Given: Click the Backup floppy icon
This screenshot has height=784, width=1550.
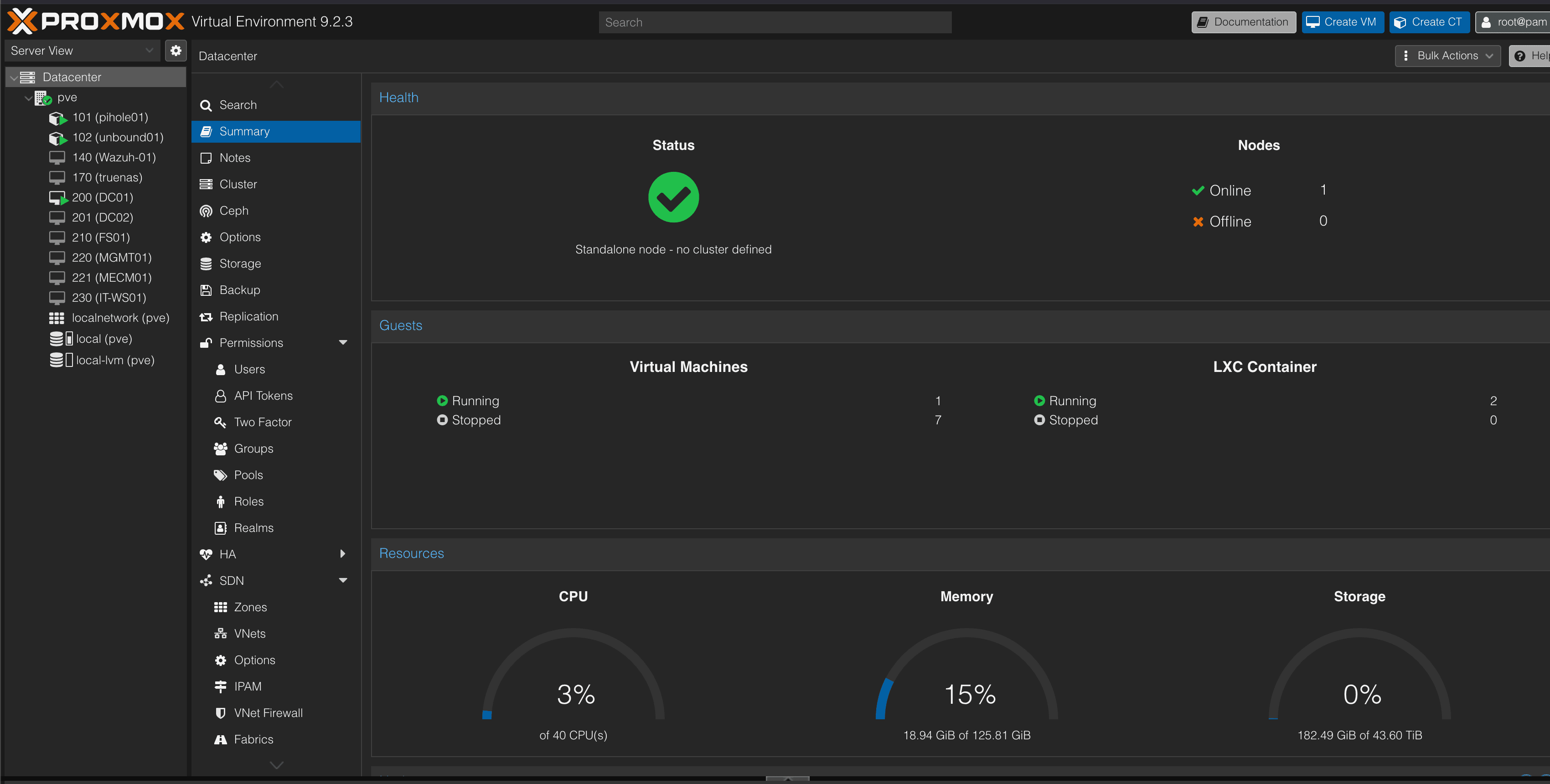Looking at the screenshot, I should click(x=206, y=290).
